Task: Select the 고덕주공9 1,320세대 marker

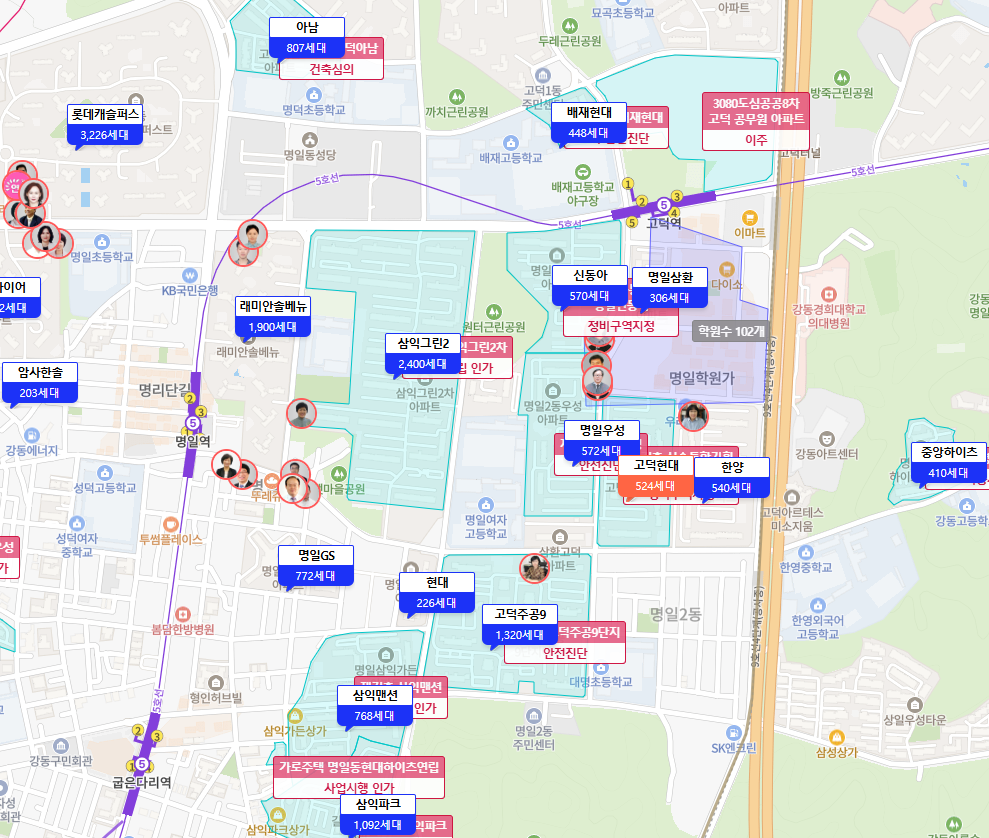Action: click(519, 625)
